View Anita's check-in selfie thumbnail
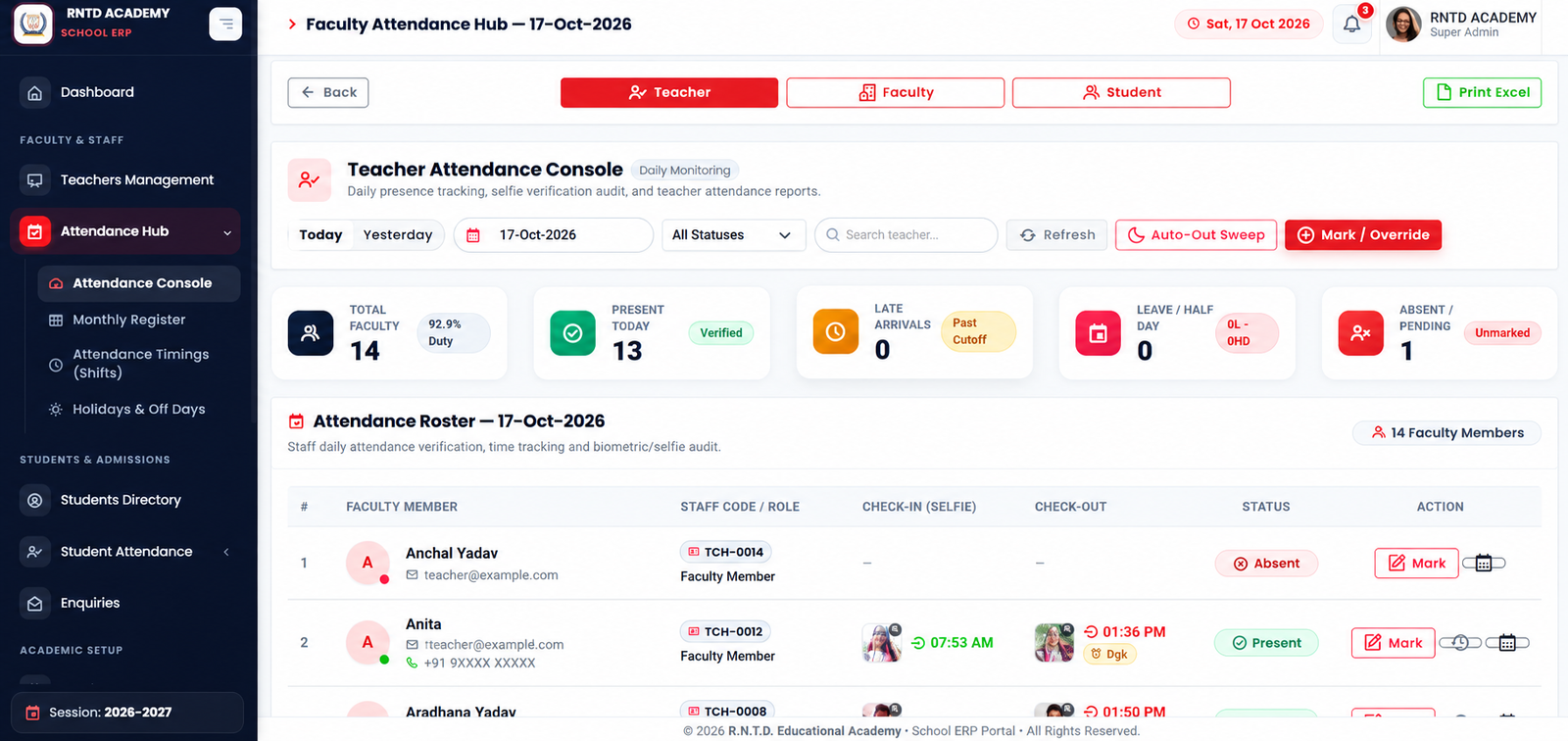 pyautogui.click(x=882, y=642)
